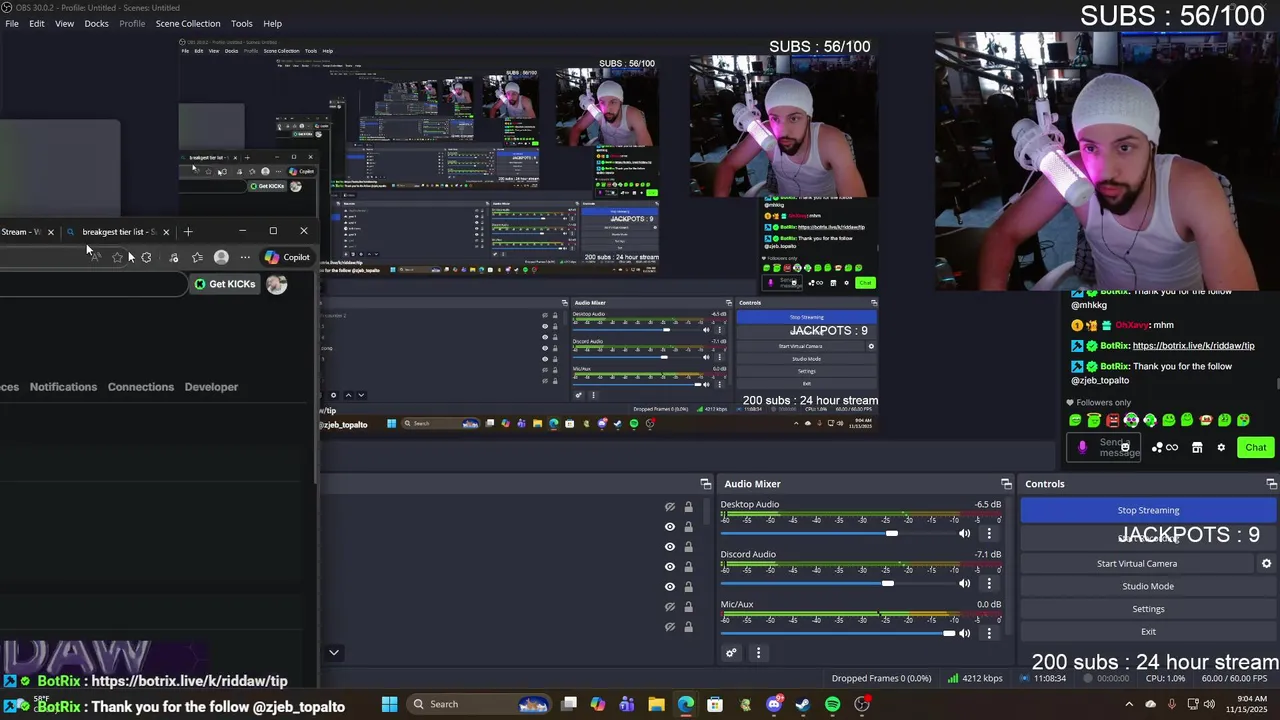Viewport: 1280px width, 720px height.
Task: Open Edge profile avatar icon
Action: tap(221, 257)
